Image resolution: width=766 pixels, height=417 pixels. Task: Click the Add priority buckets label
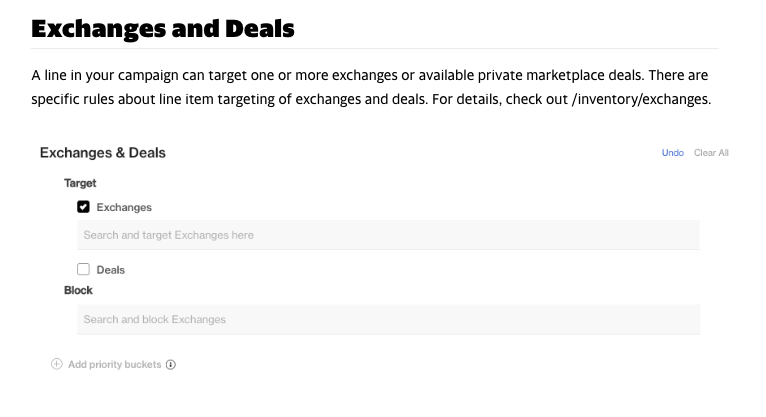(x=114, y=365)
